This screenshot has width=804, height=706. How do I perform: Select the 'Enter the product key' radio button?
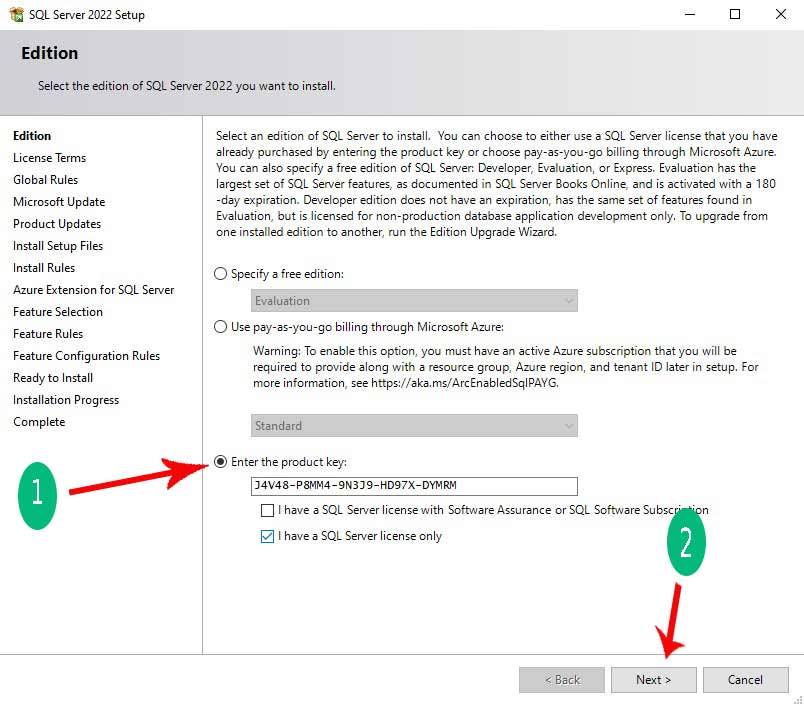point(220,462)
